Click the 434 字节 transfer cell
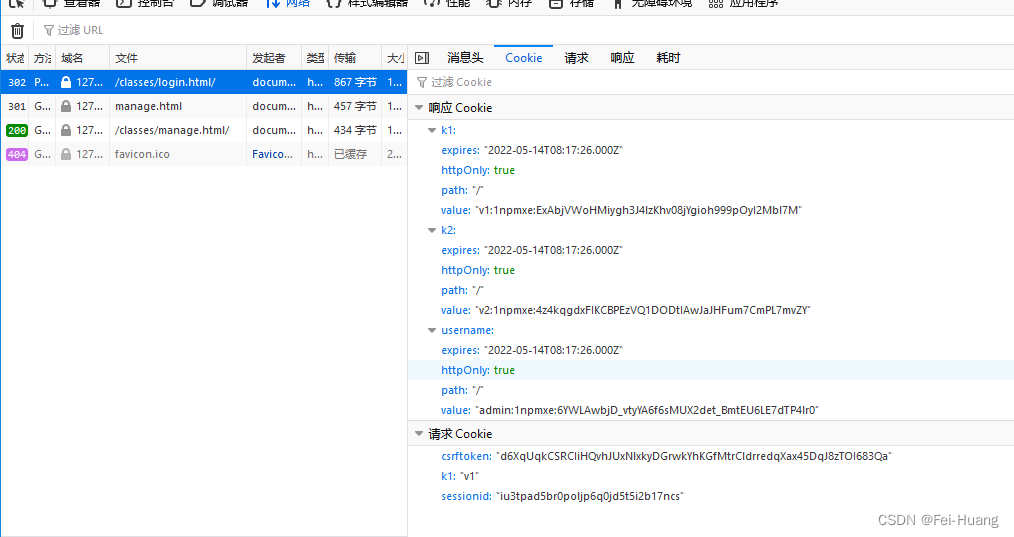This screenshot has height=537, width=1014. tap(355, 130)
